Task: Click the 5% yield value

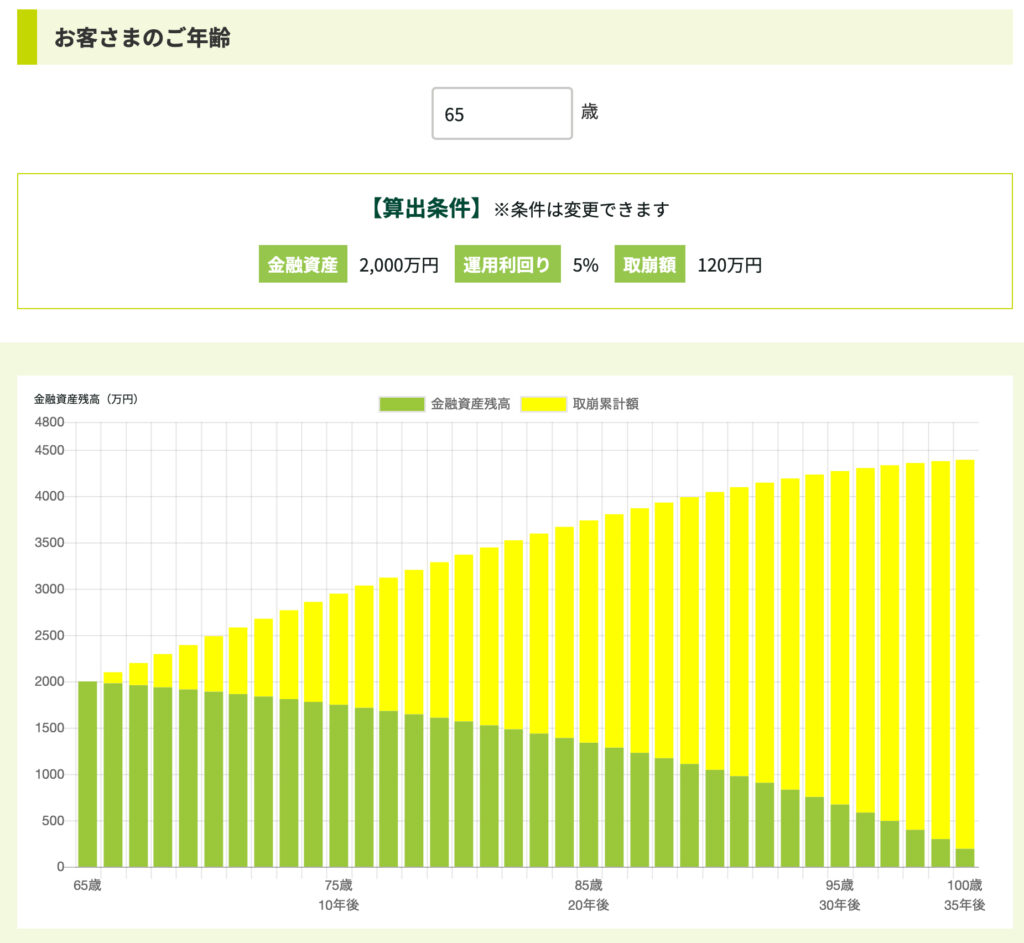Action: [x=585, y=265]
